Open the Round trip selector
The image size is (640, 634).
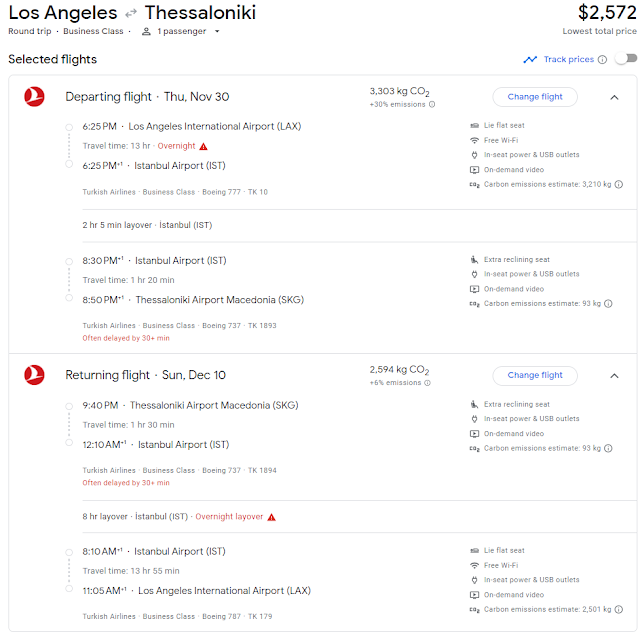click(x=28, y=31)
